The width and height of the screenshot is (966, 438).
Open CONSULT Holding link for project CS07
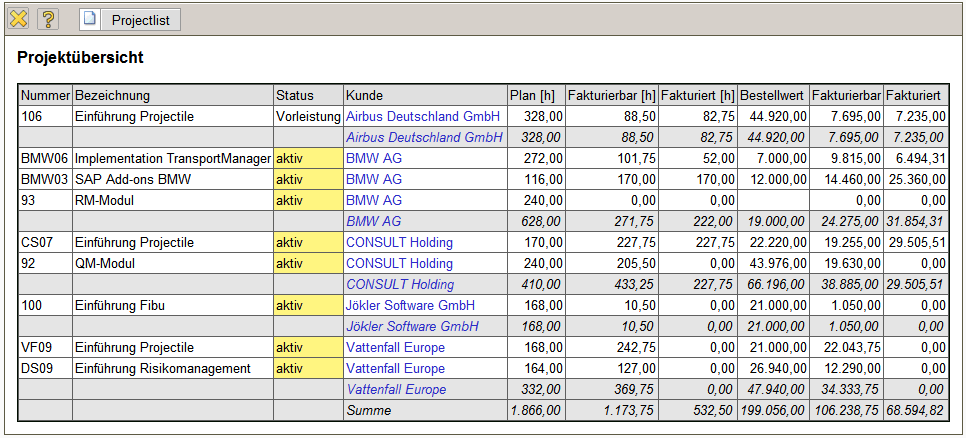click(399, 242)
